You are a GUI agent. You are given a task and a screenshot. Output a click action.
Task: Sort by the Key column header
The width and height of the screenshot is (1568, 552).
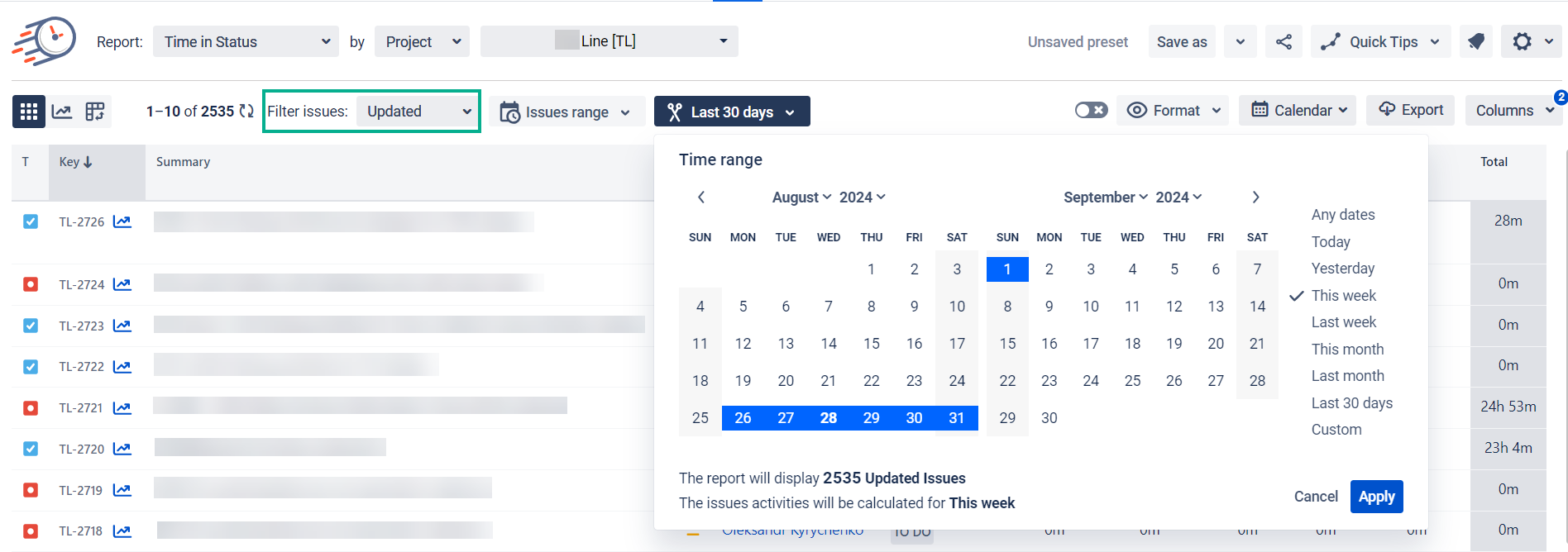pyautogui.click(x=75, y=162)
